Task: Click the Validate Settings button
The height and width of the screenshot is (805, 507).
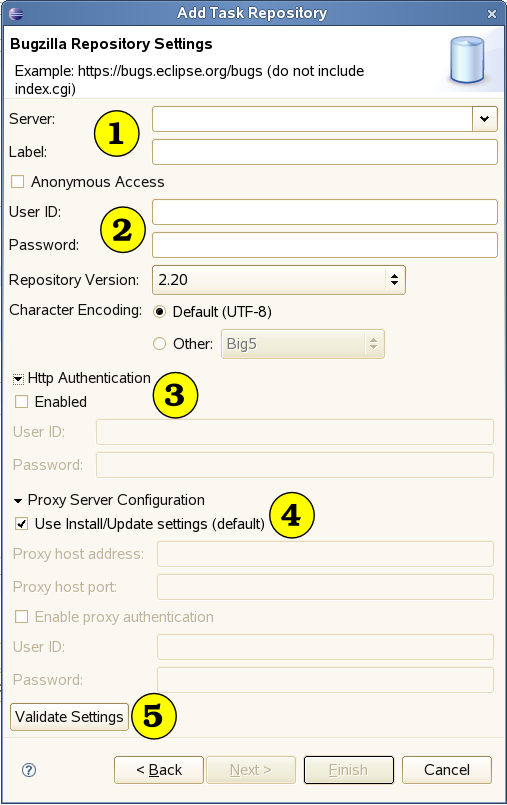Action: (69, 717)
